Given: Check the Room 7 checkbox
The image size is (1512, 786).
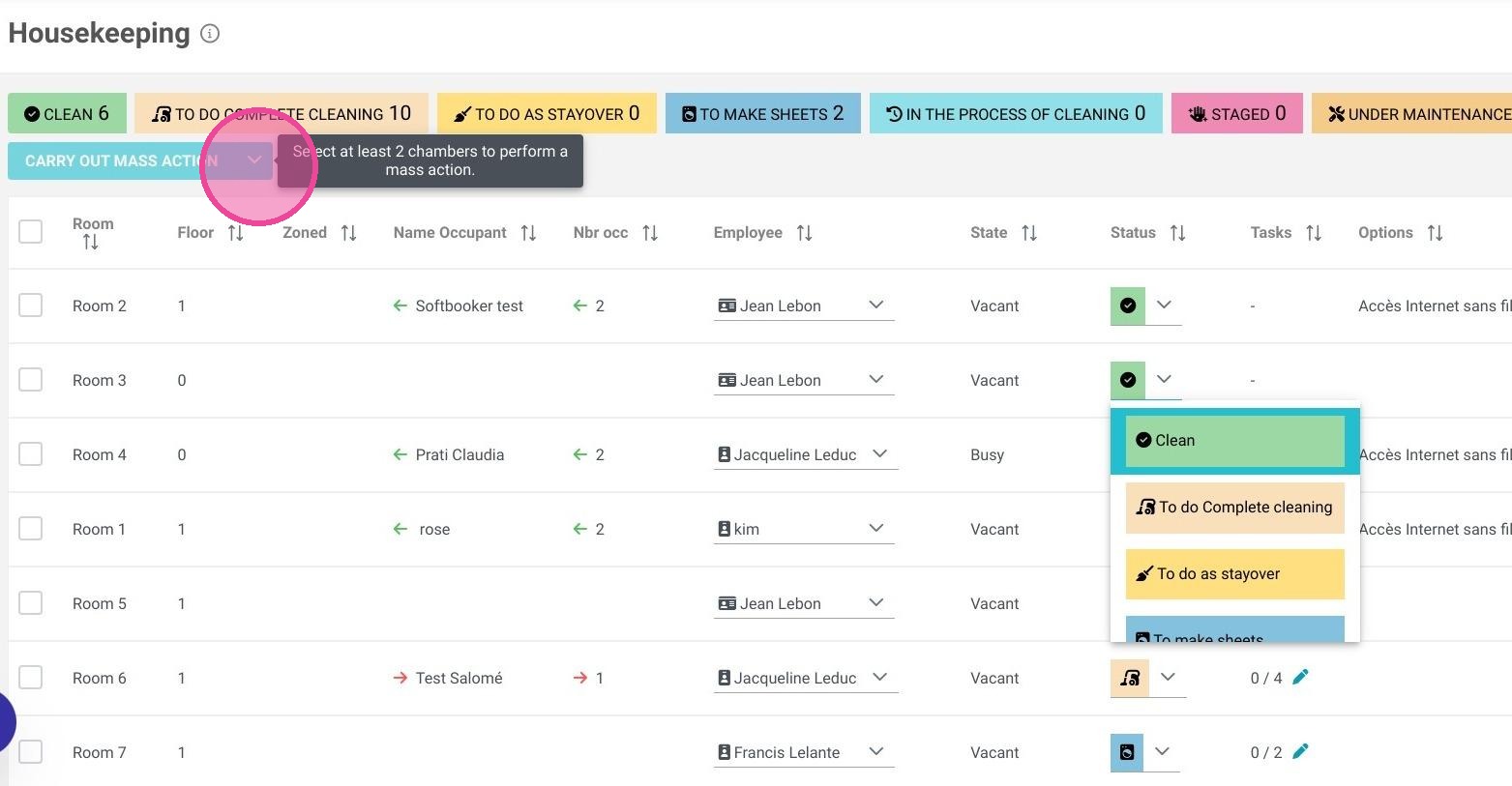Looking at the screenshot, I should (31, 752).
